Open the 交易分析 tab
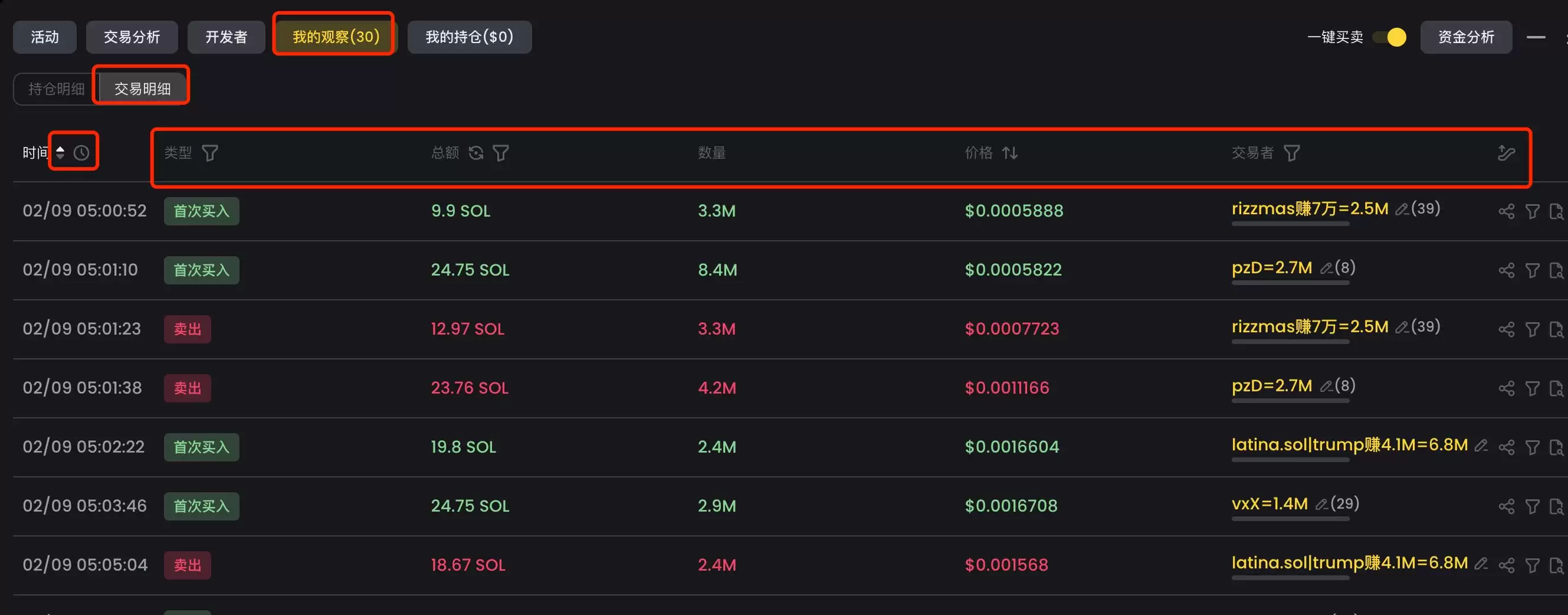 (x=132, y=37)
